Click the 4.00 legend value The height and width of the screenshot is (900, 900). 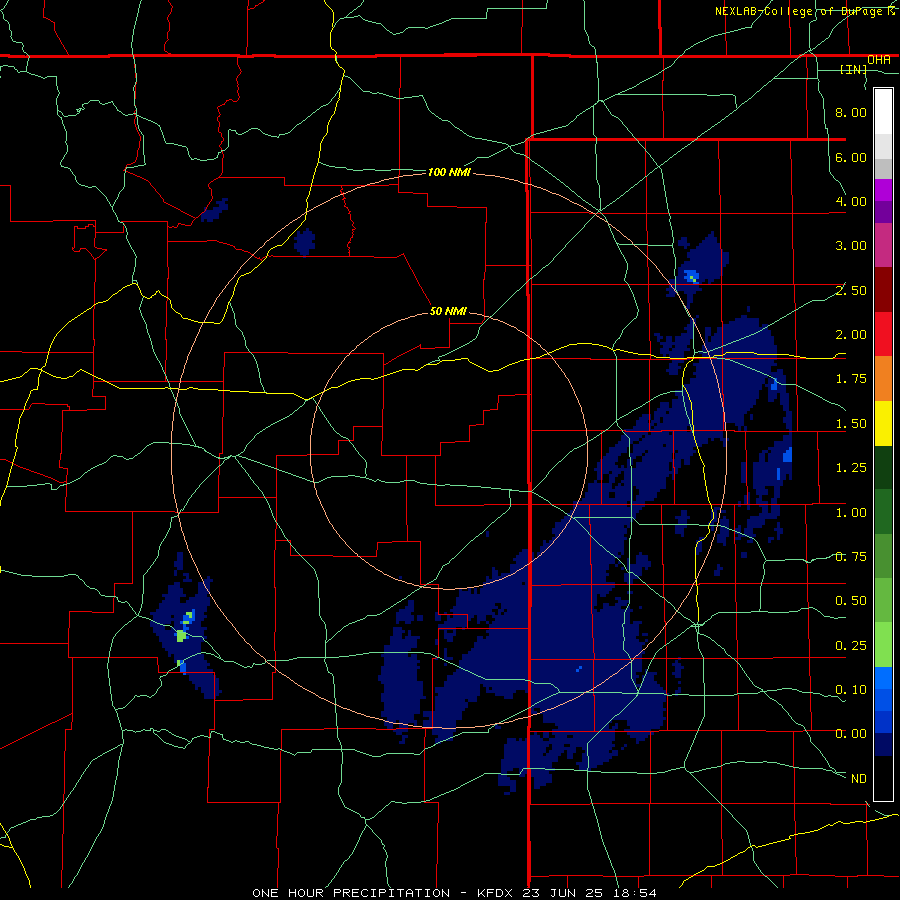[851, 201]
